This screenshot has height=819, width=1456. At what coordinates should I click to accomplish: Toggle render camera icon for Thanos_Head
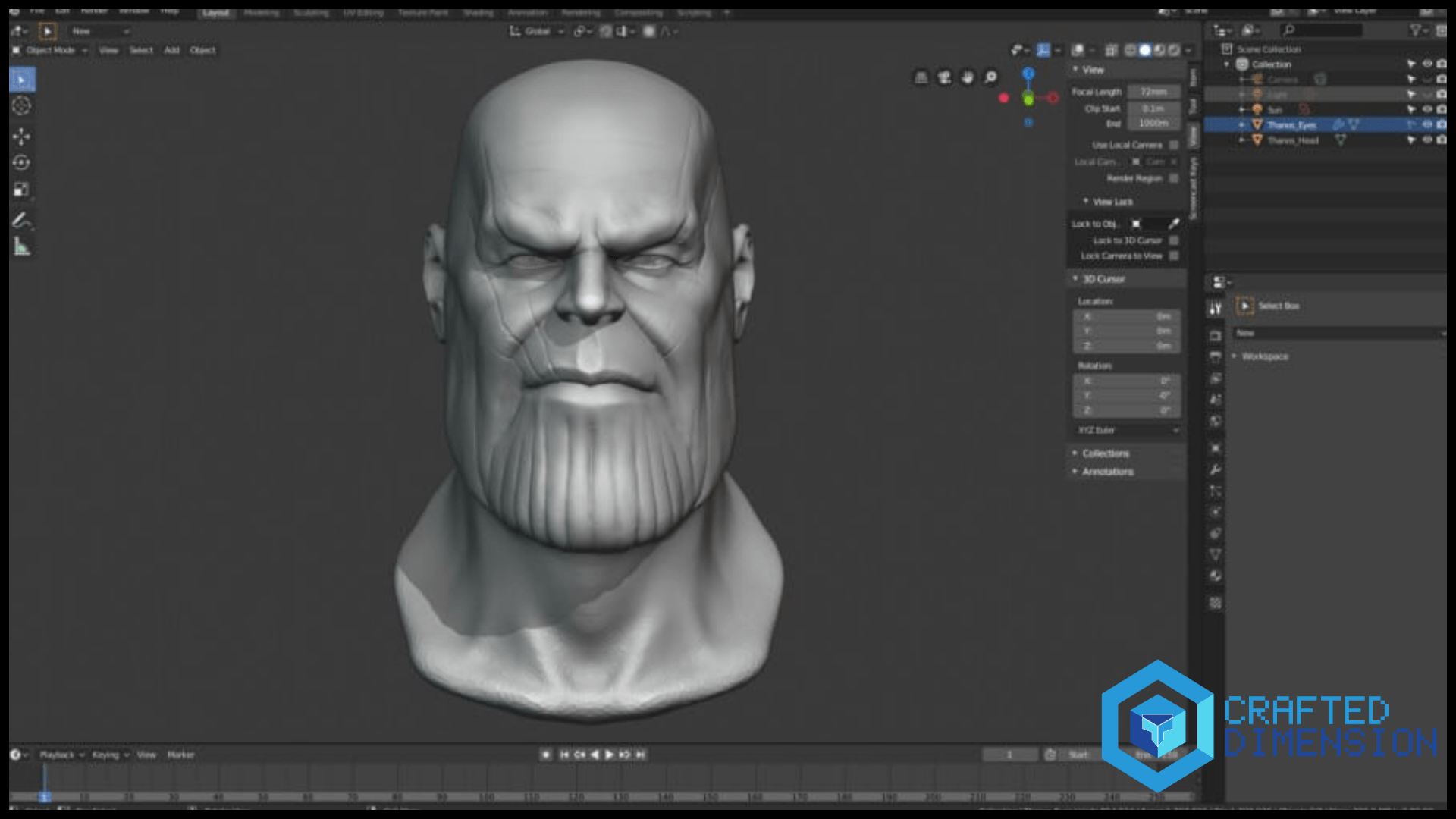pyautogui.click(x=1441, y=140)
